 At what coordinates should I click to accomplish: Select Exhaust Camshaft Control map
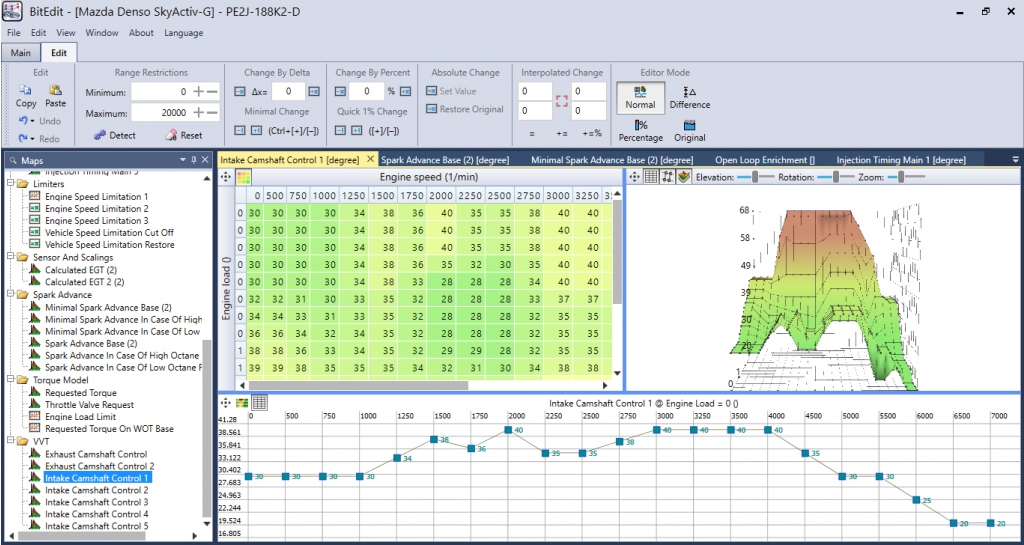pos(96,454)
